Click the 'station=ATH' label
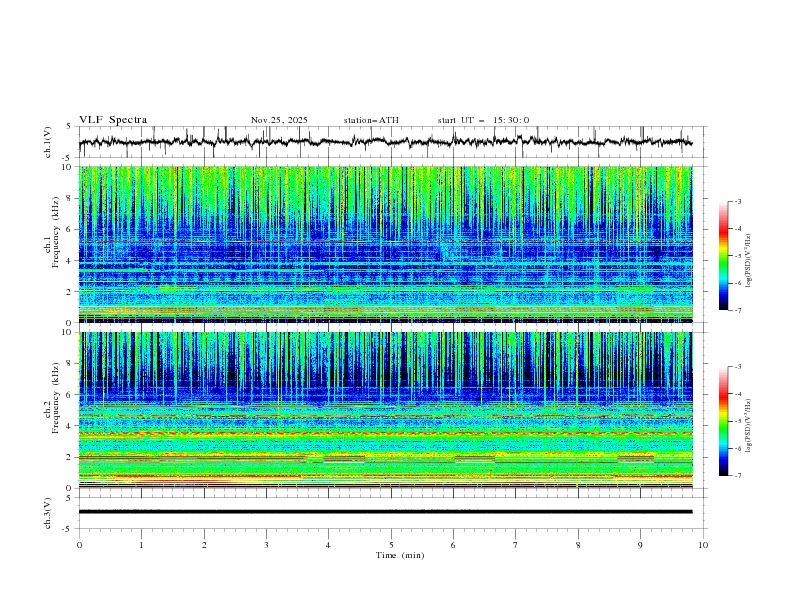The image size is (792, 612). pos(371,120)
